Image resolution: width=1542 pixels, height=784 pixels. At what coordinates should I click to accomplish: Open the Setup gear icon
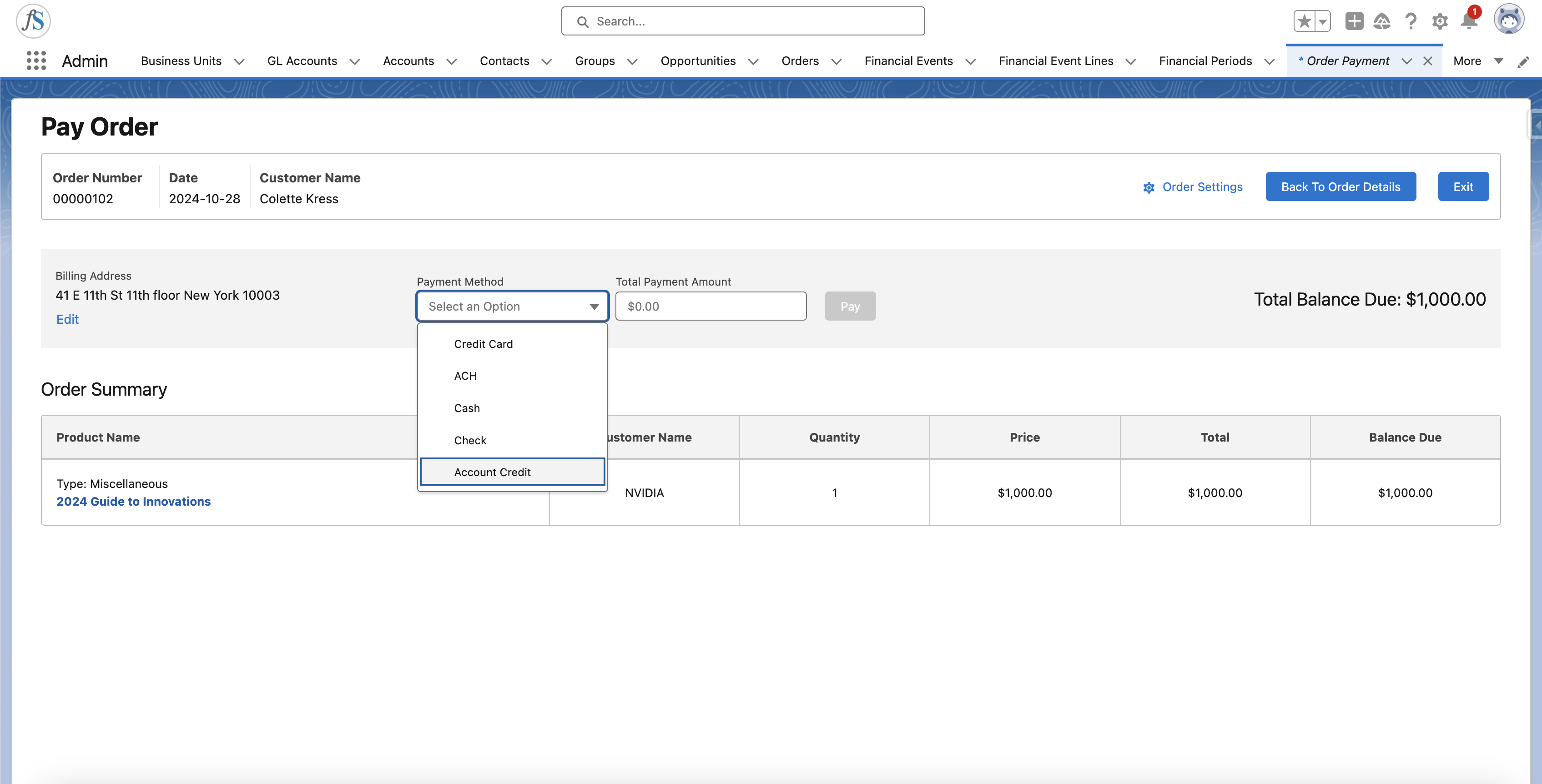point(1440,21)
